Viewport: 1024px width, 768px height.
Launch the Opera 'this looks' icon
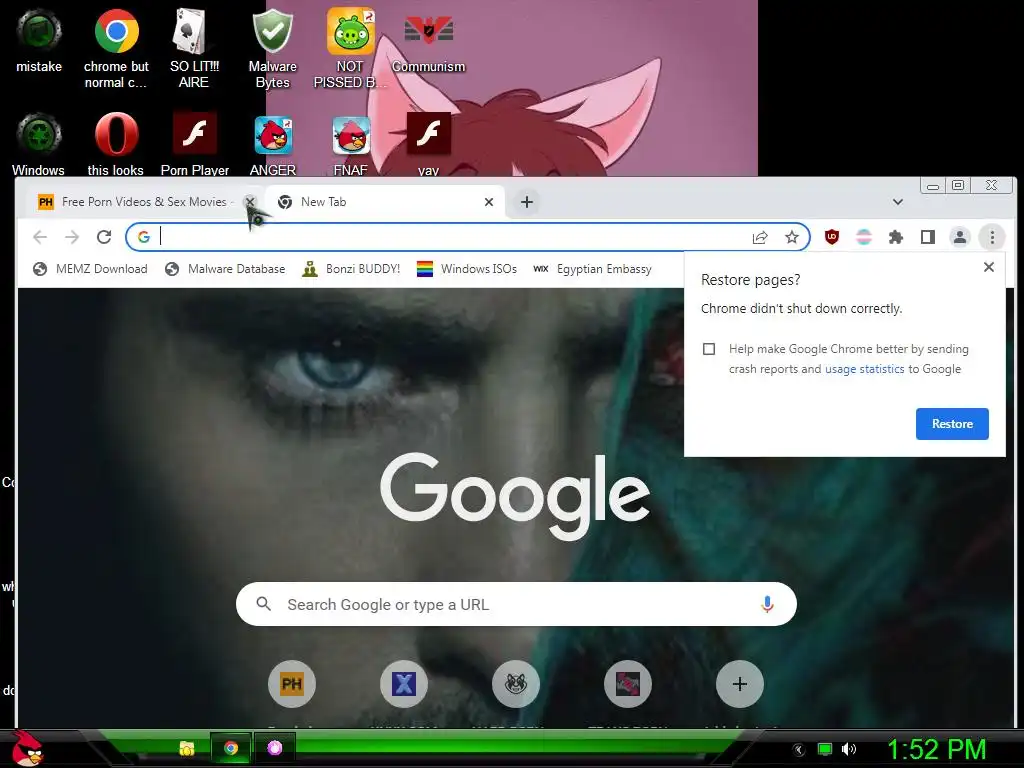(116, 144)
